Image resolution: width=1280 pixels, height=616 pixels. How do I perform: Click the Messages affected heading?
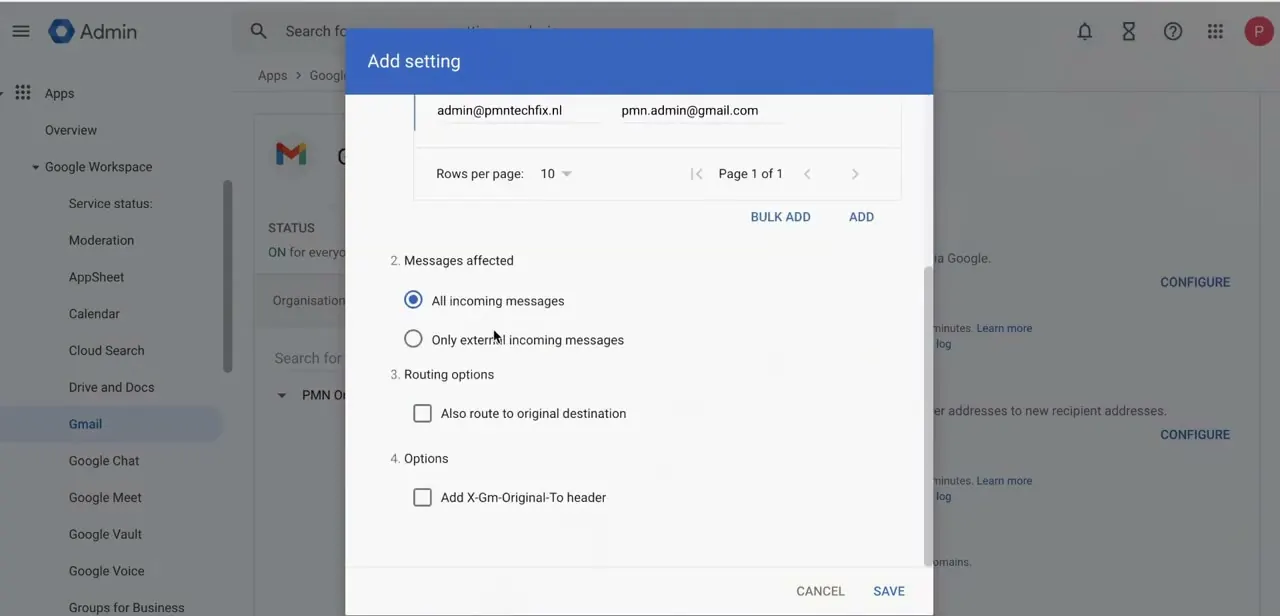click(459, 260)
